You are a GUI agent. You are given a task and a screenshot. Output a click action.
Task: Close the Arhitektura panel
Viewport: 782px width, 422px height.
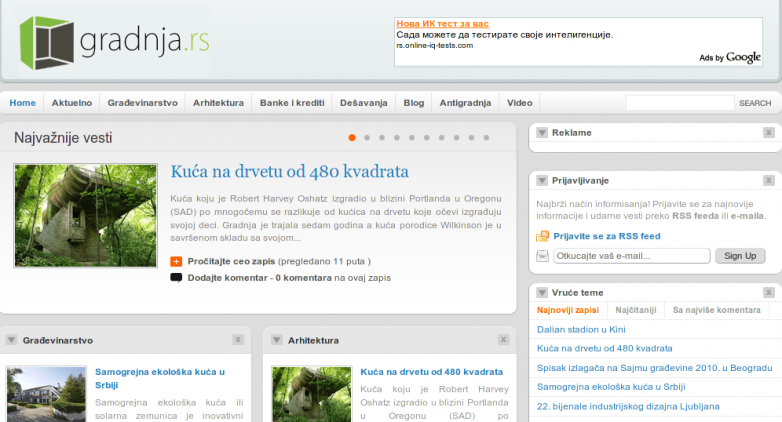503,340
